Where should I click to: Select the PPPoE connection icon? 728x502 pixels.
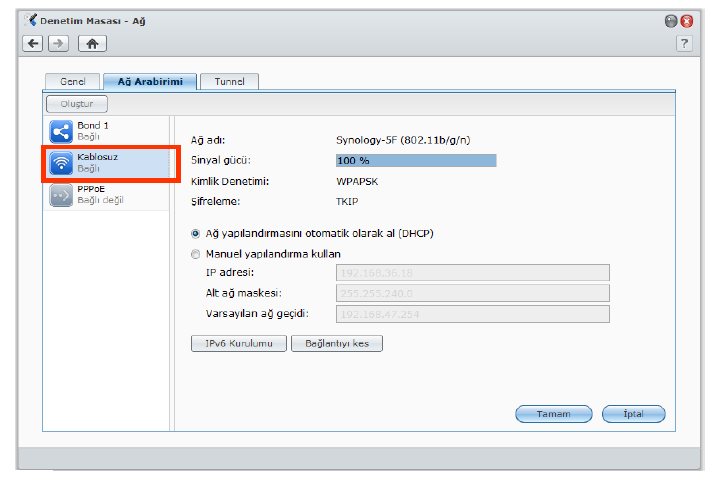[60, 194]
